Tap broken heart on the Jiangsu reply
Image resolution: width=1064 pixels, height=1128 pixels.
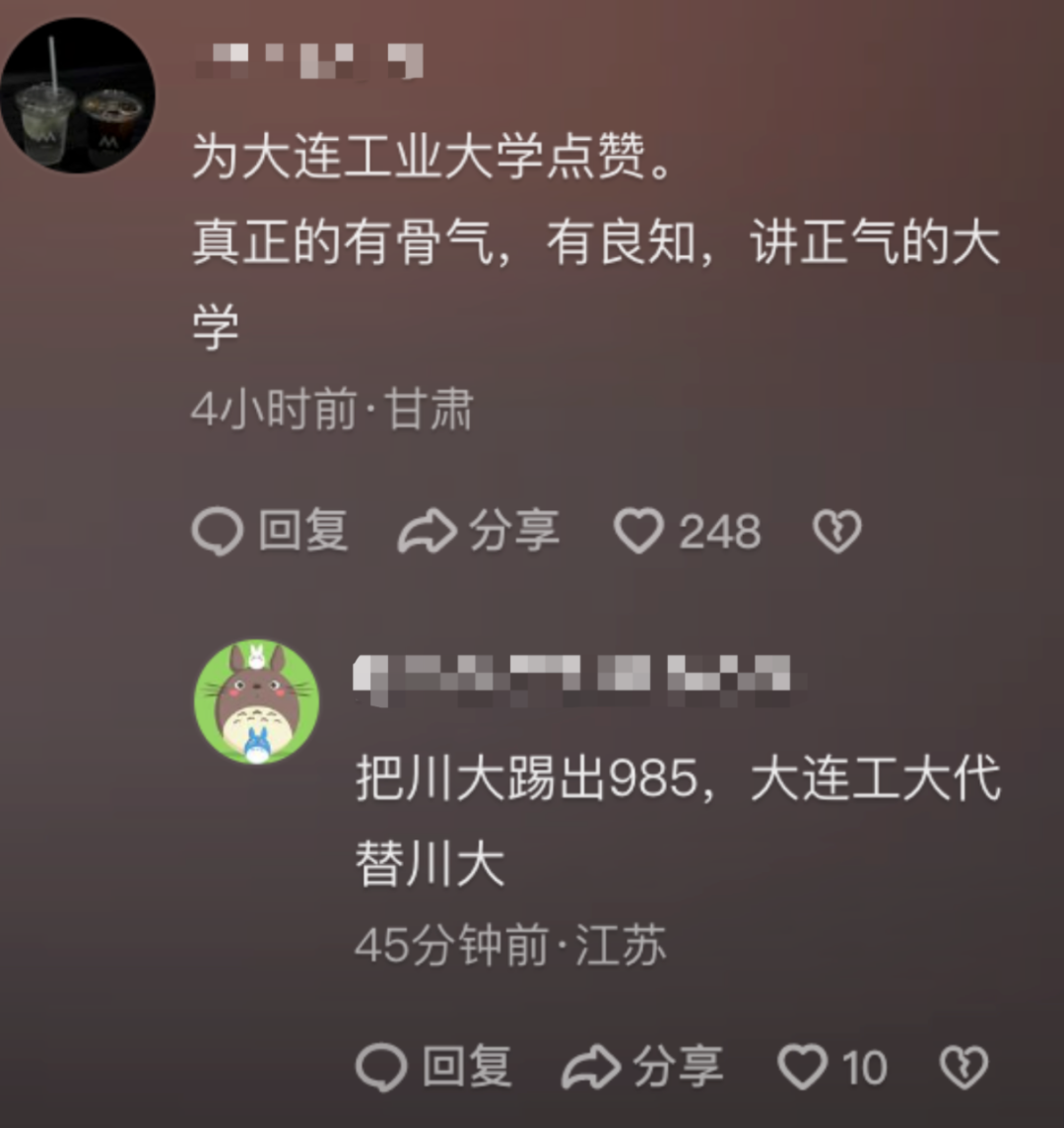964,1066
